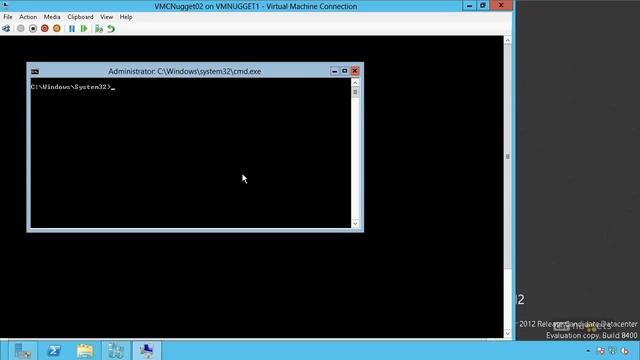The image size is (640, 360).
Task: Open File Explorer from the taskbar
Action: [85, 351]
